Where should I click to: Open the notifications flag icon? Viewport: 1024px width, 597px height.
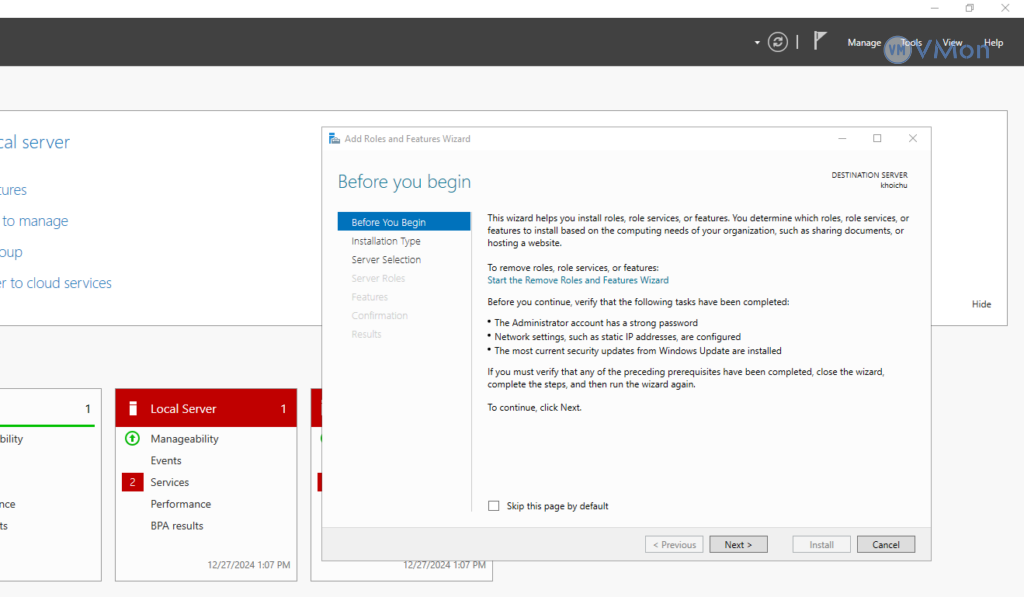pyautogui.click(x=820, y=41)
